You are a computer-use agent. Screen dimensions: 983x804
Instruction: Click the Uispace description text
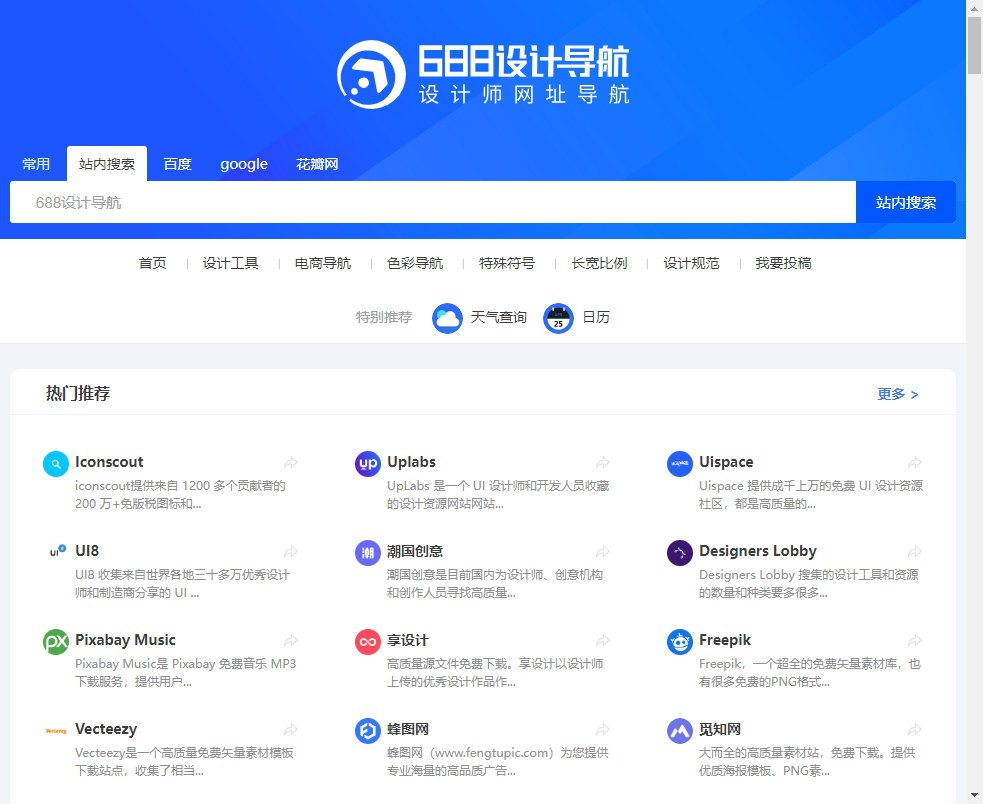[x=811, y=495]
